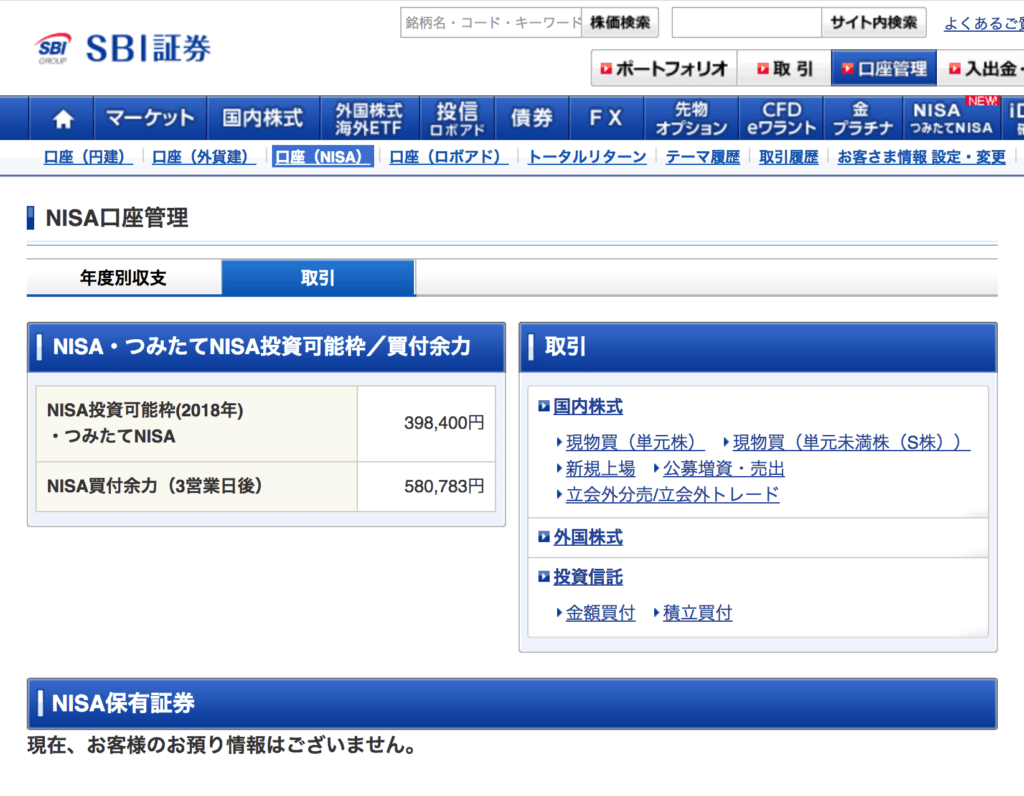Click the 580,783円 NISA買付余力 value
This screenshot has width=1024, height=796.
pyautogui.click(x=444, y=486)
